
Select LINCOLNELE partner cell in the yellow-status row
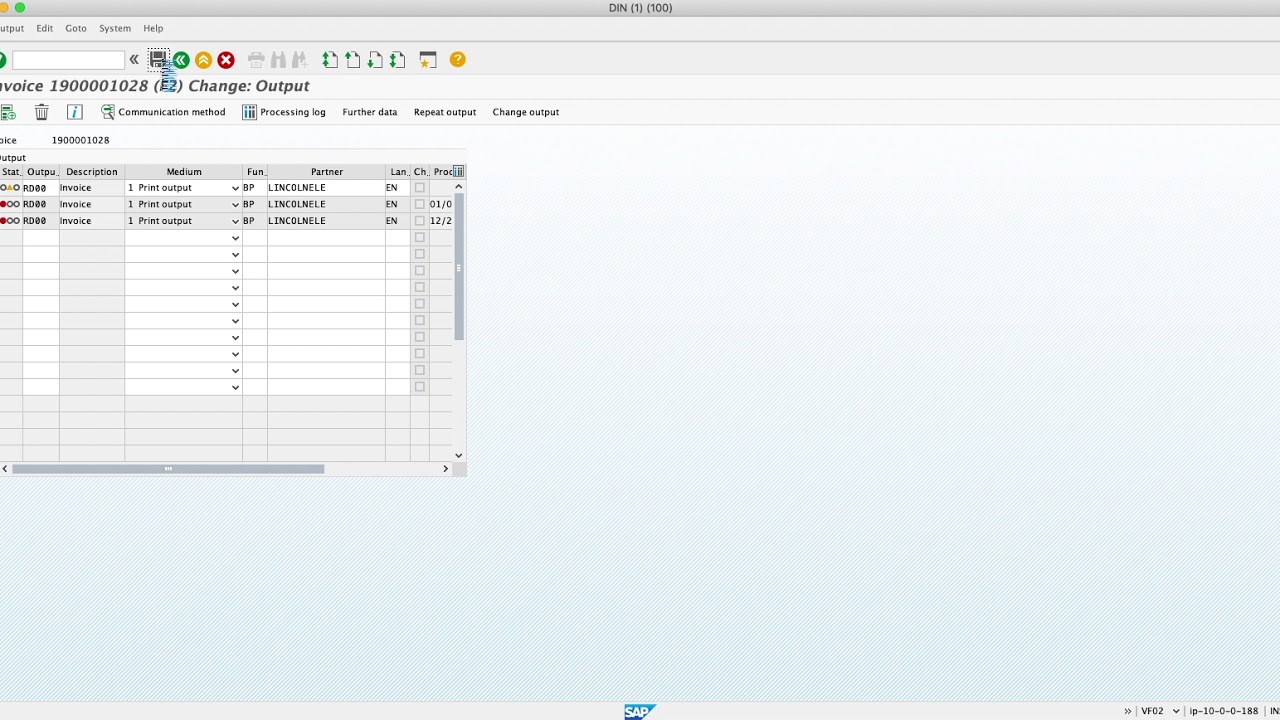[326, 188]
